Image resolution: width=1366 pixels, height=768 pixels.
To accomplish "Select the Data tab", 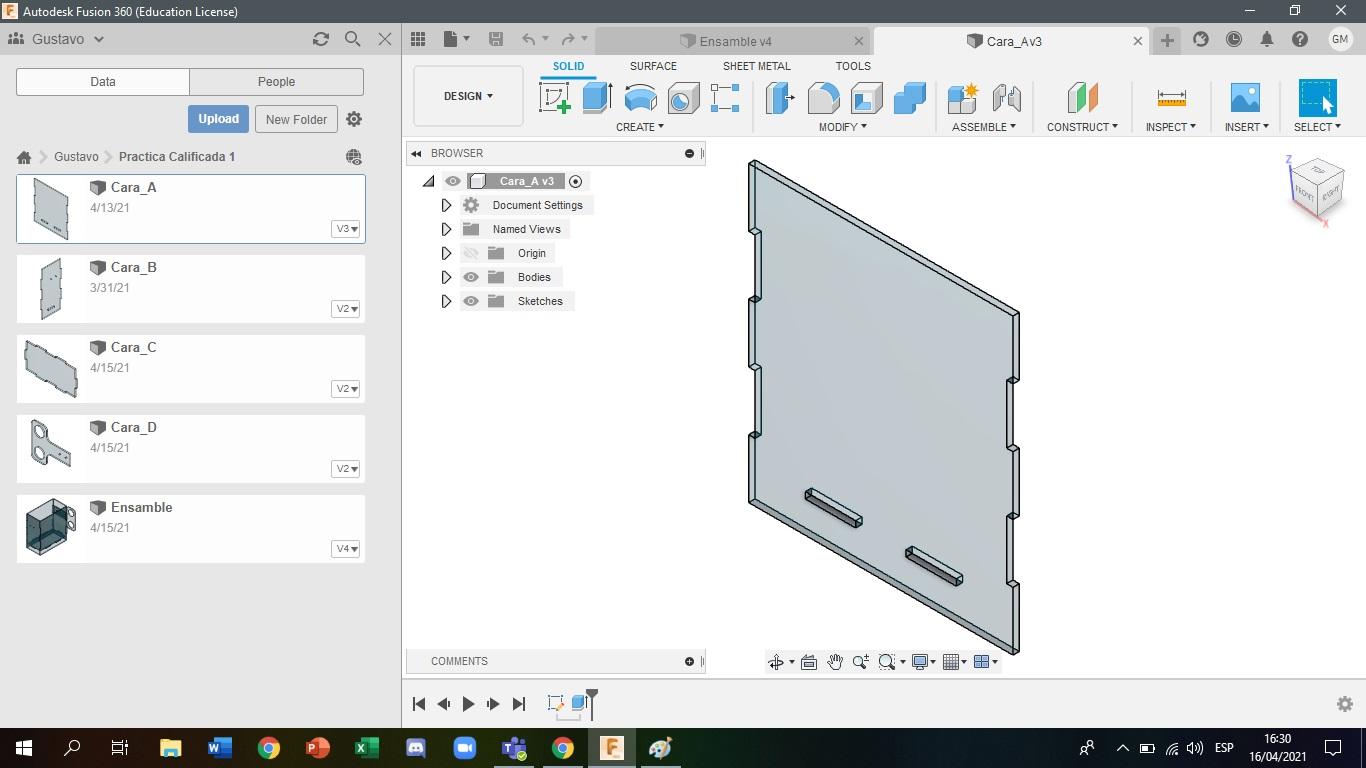I will tap(103, 82).
